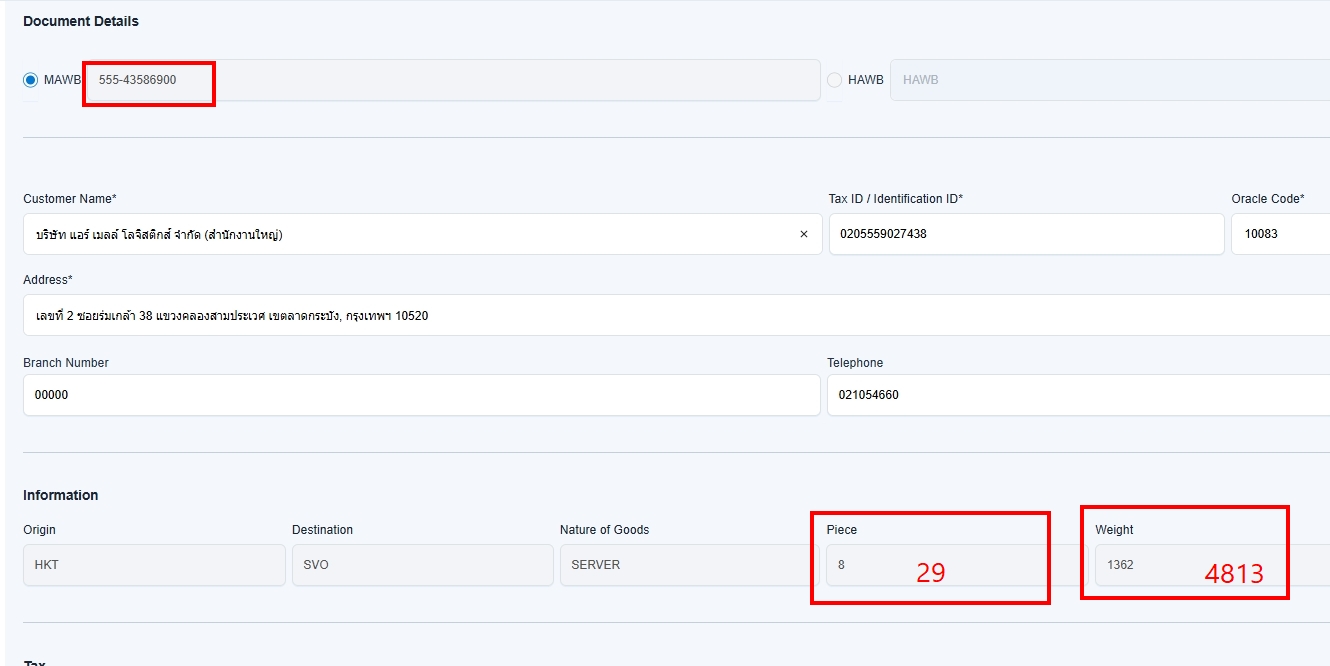Select the HAWB radio button

pyautogui.click(x=835, y=80)
